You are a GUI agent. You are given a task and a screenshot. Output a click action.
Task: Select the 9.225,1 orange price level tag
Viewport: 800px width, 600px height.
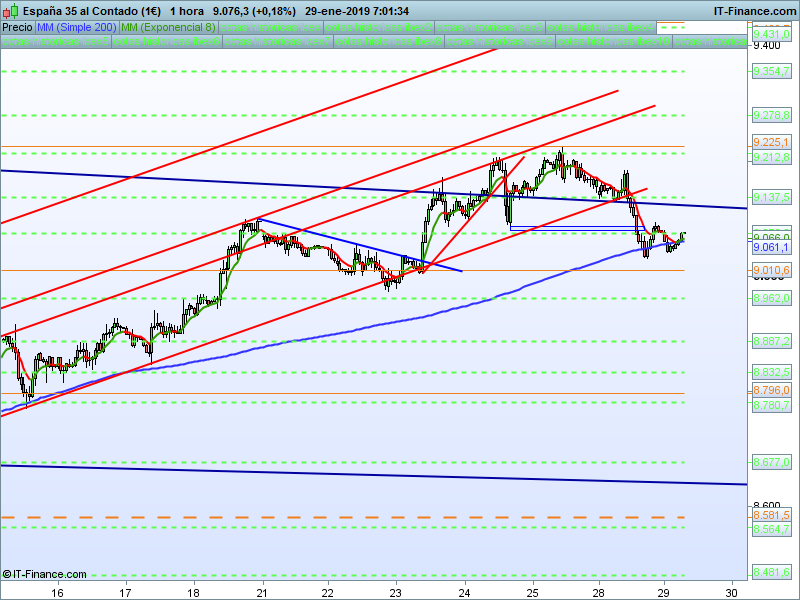pos(771,142)
